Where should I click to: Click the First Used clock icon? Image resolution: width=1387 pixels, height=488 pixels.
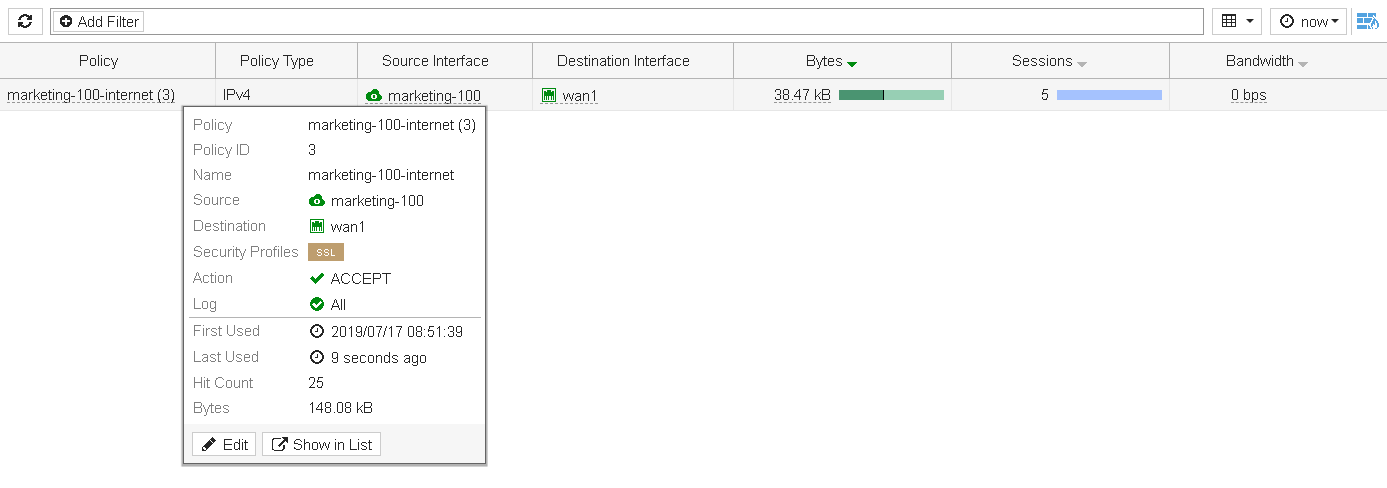(x=317, y=331)
